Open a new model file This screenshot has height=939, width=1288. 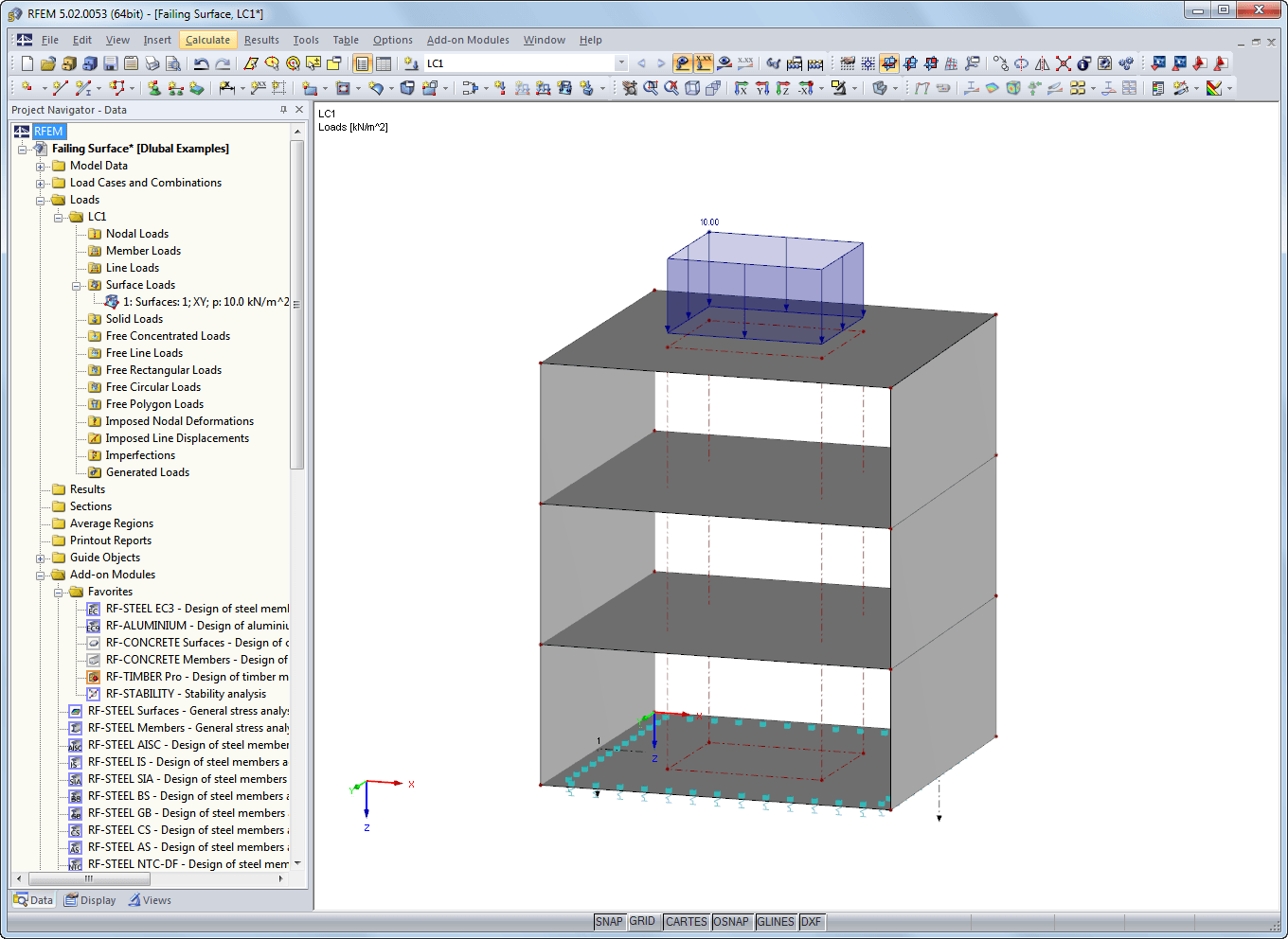click(x=27, y=63)
